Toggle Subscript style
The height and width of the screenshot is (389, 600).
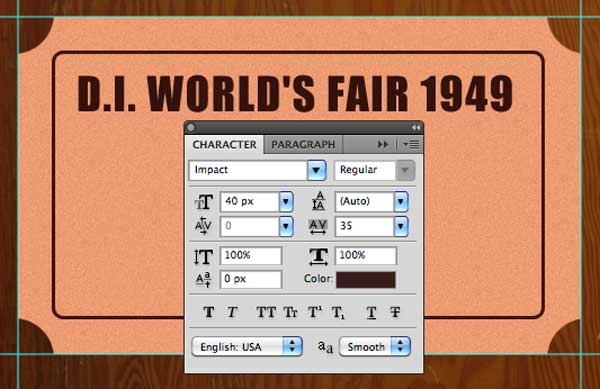pos(338,313)
